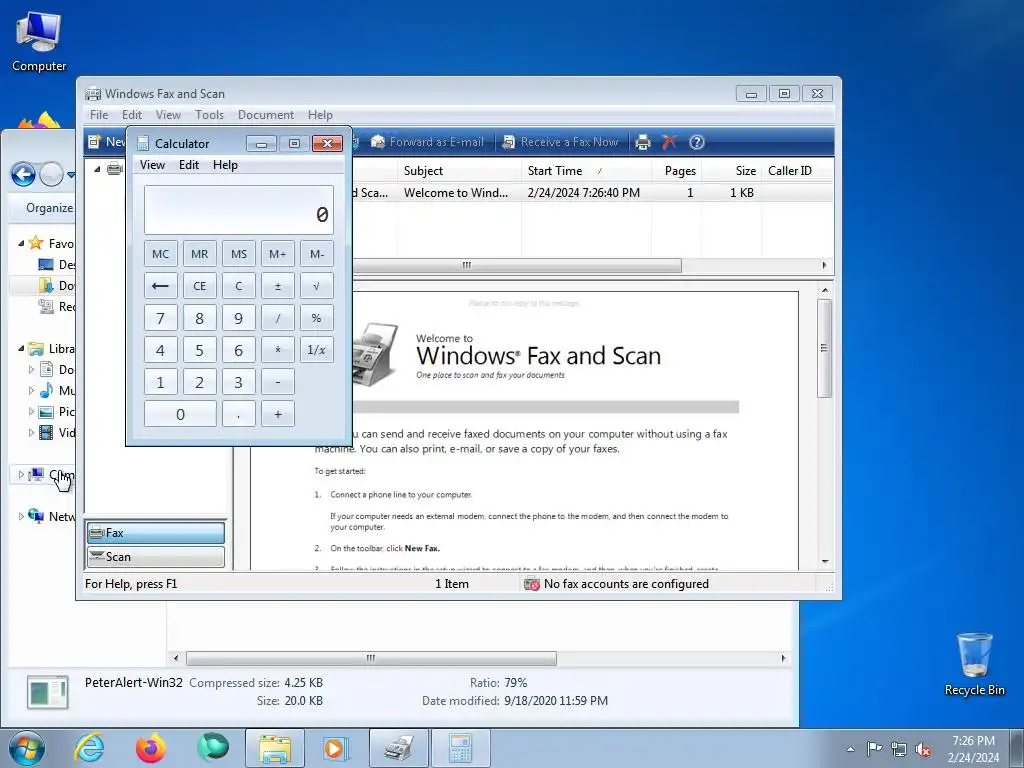
Task: Collapse the Favorites group in Explorer
Action: point(21,243)
